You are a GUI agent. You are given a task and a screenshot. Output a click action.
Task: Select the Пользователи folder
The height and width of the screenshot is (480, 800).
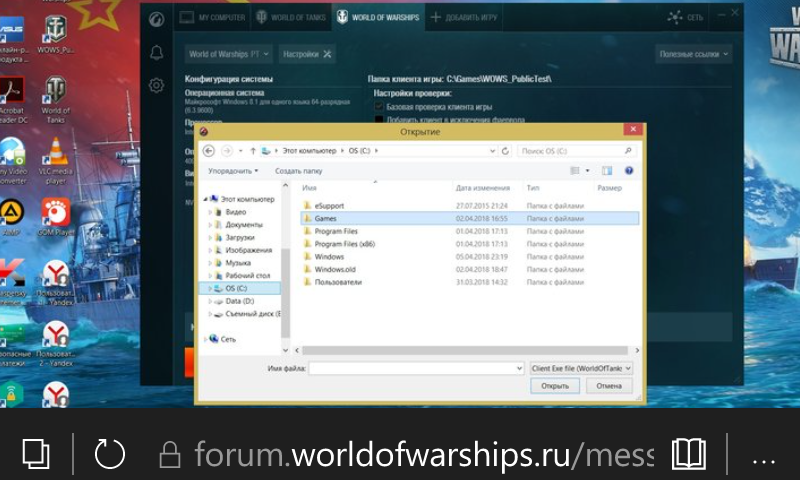338,282
